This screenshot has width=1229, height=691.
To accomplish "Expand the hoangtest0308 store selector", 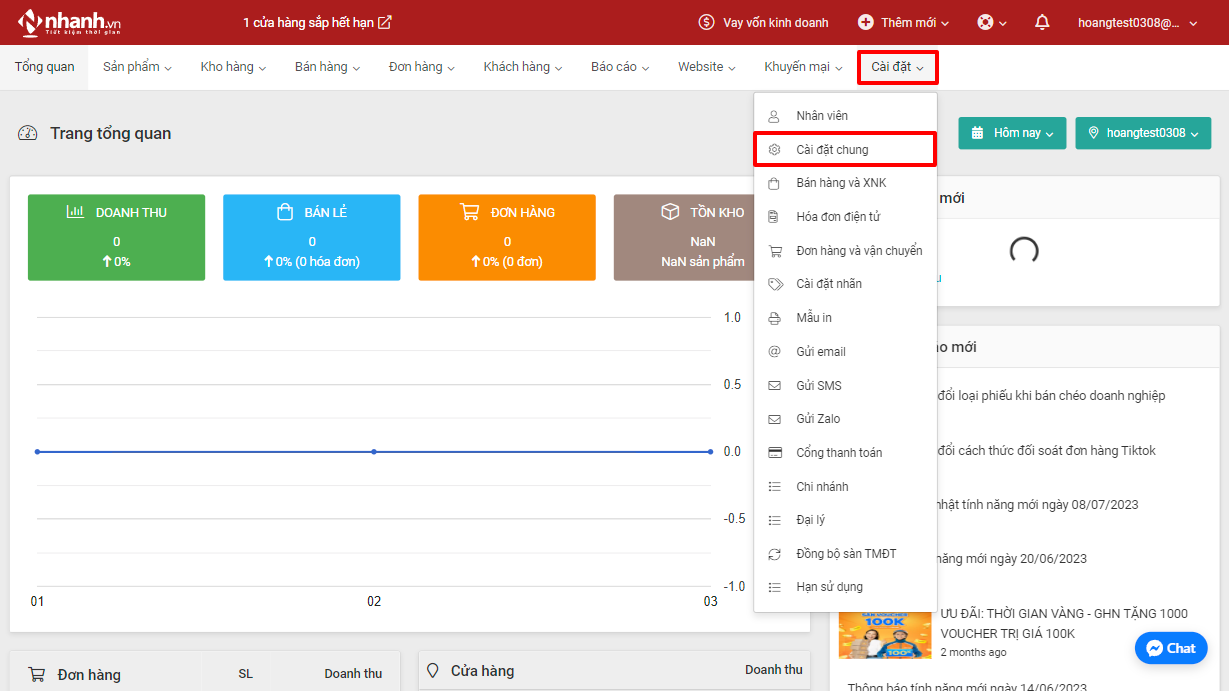I will point(1142,133).
